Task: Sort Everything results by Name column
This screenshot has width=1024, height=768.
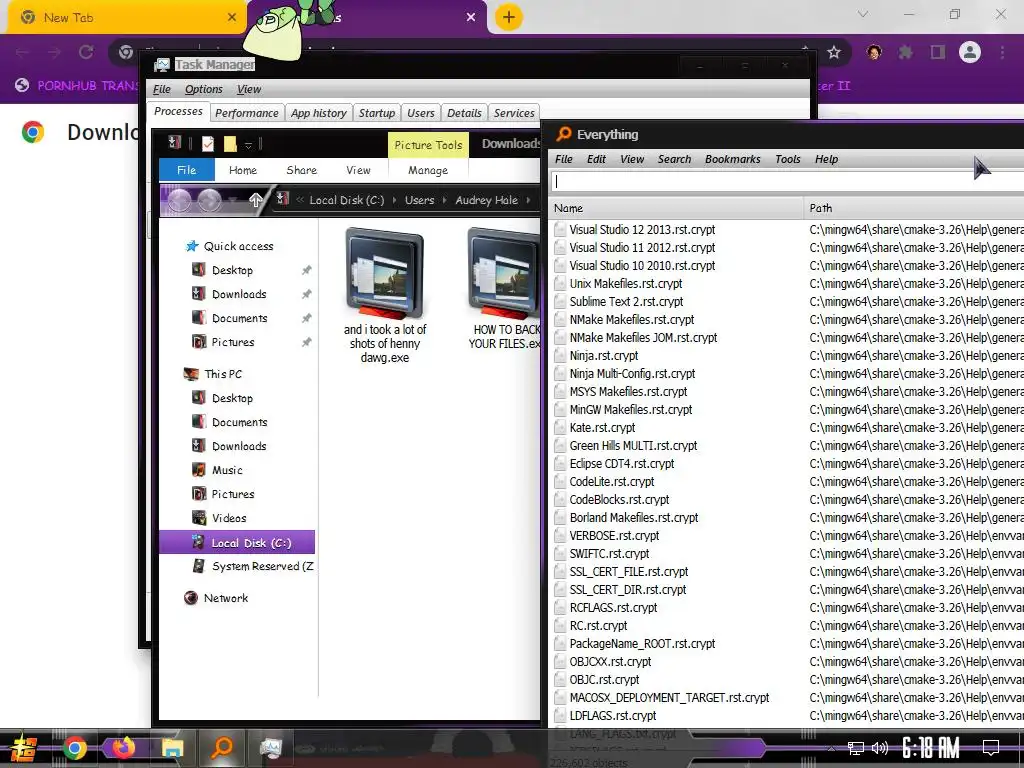Action: pyautogui.click(x=677, y=208)
